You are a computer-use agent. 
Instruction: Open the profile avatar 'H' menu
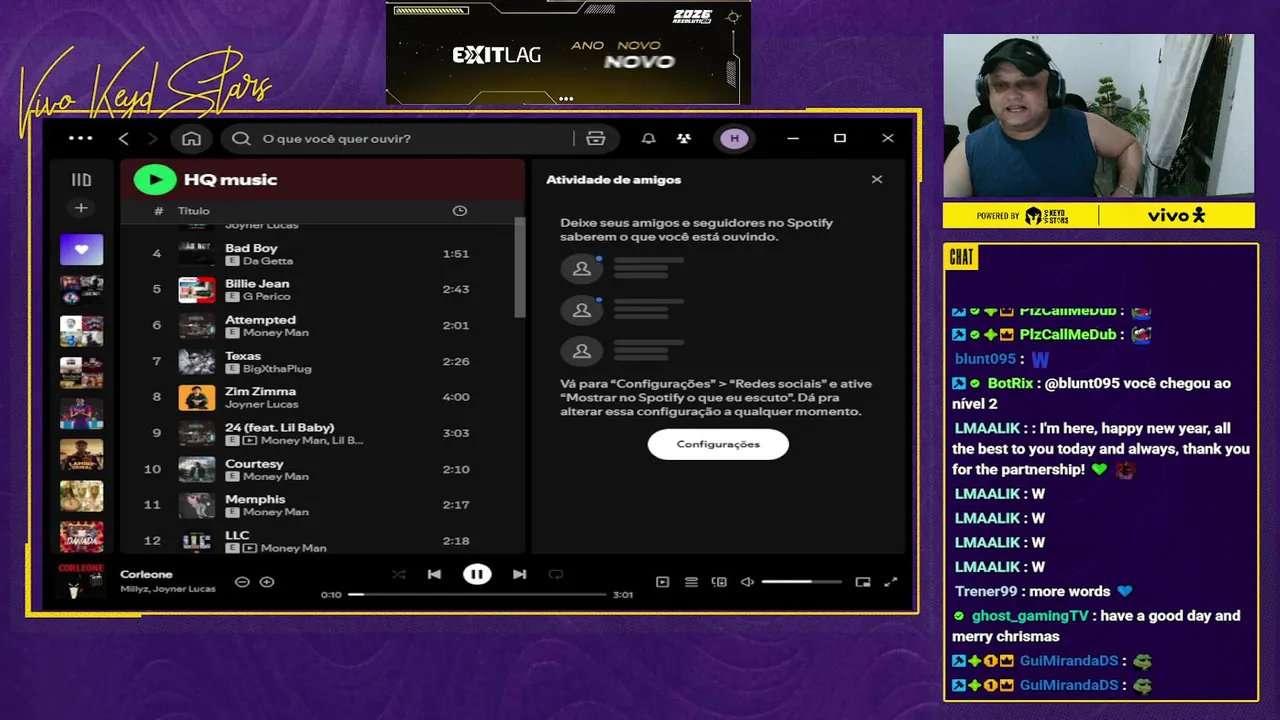734,138
